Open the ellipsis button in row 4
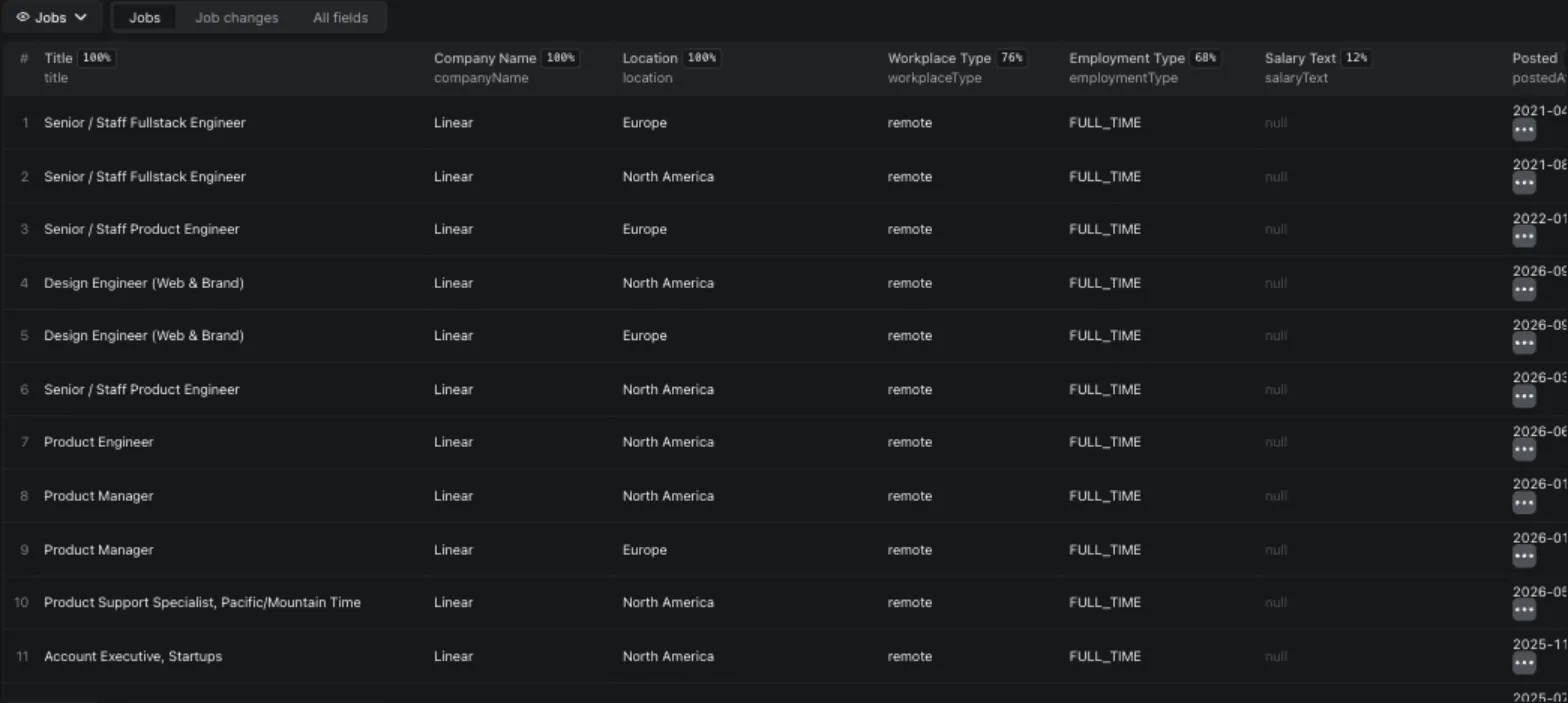 point(1523,290)
